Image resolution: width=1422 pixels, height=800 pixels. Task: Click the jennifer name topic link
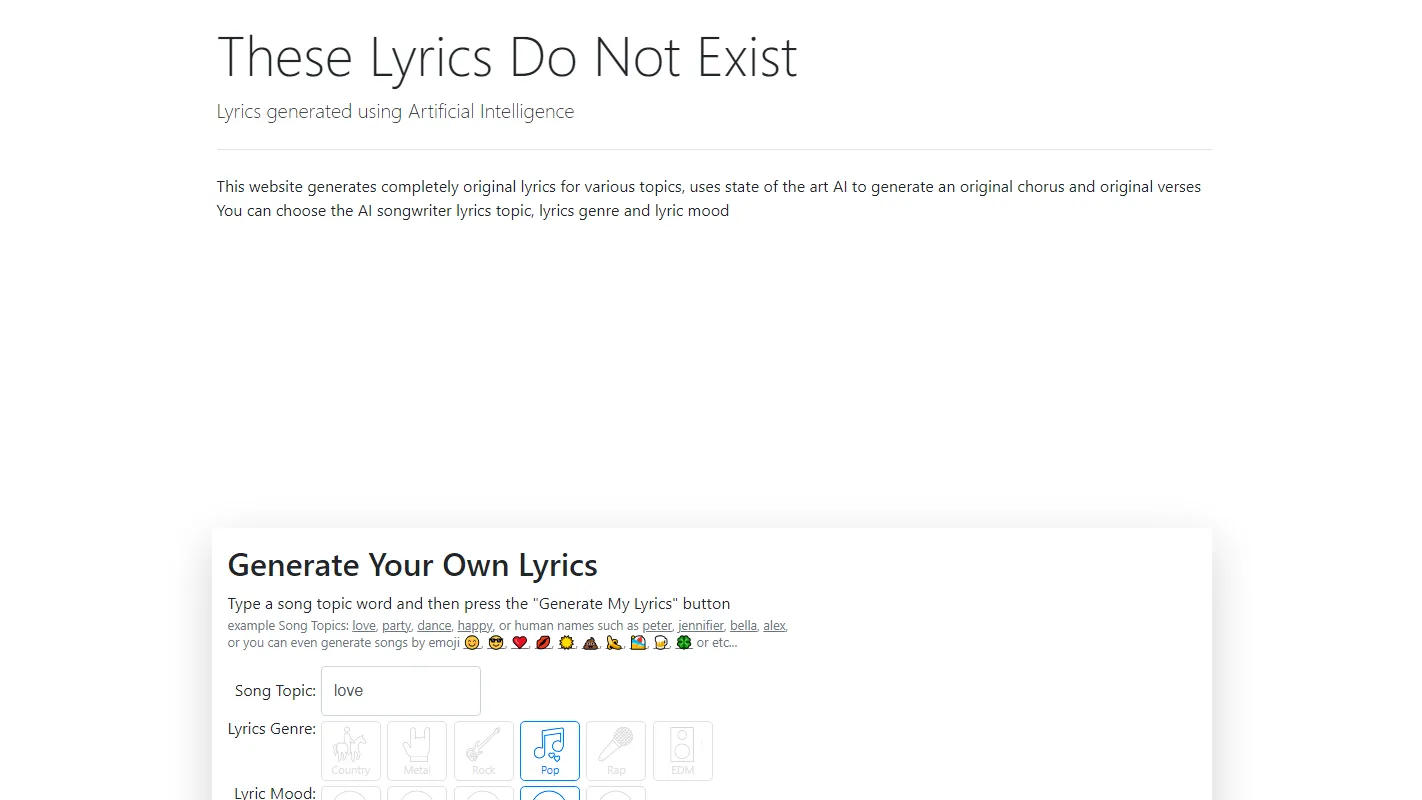[700, 625]
